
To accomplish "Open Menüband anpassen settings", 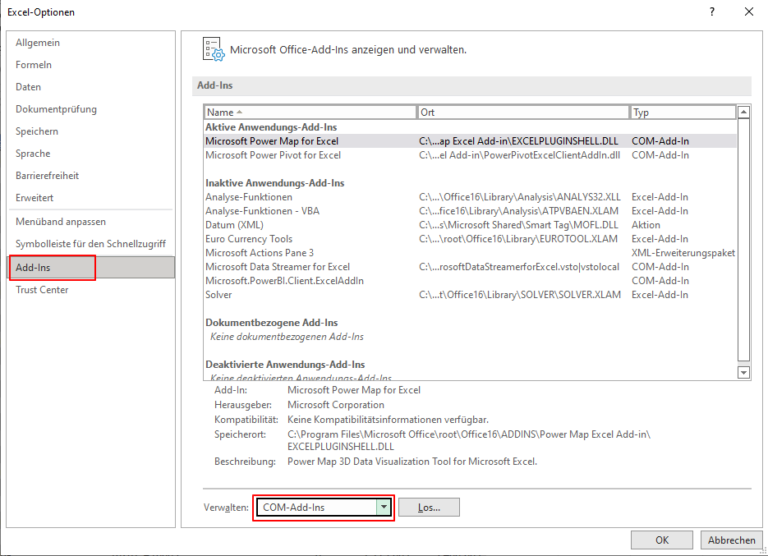I will tap(60, 221).
